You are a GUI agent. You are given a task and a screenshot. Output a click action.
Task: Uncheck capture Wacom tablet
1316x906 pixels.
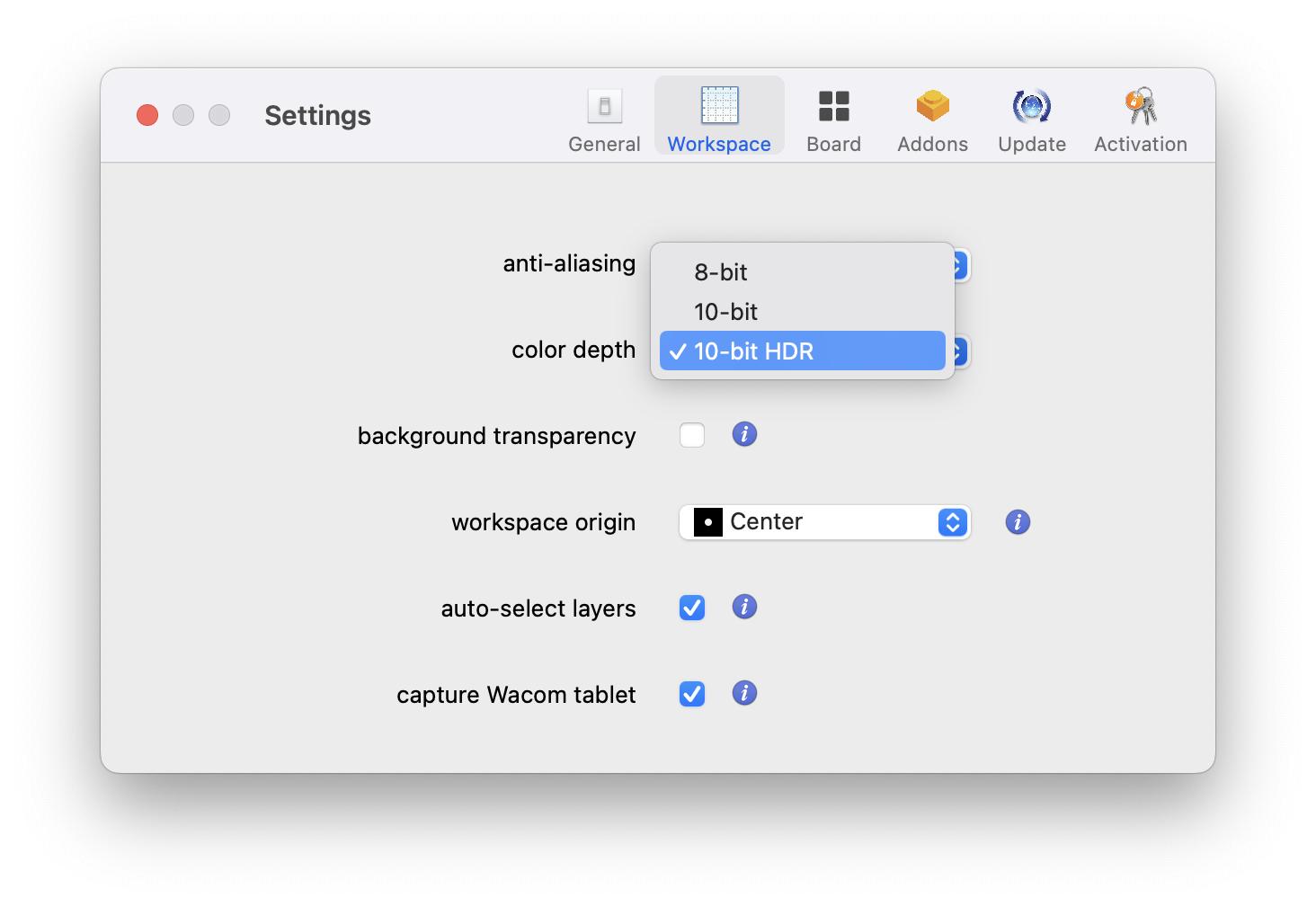(x=692, y=694)
